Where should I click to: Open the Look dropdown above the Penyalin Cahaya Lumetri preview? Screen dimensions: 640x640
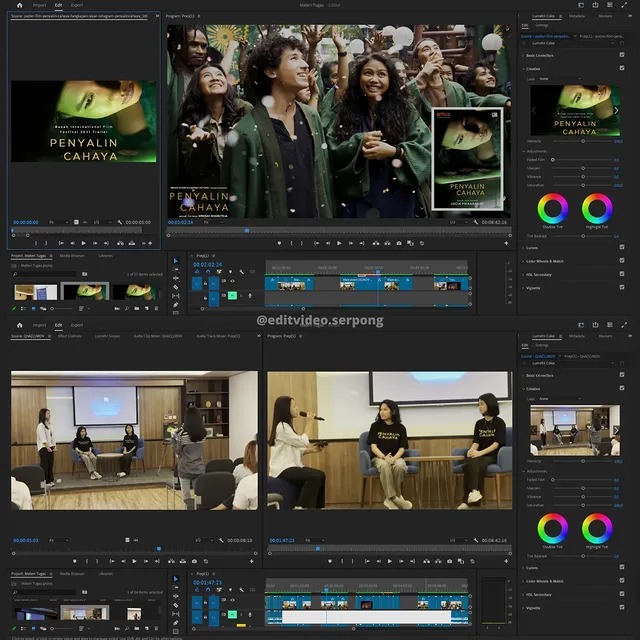[560, 78]
